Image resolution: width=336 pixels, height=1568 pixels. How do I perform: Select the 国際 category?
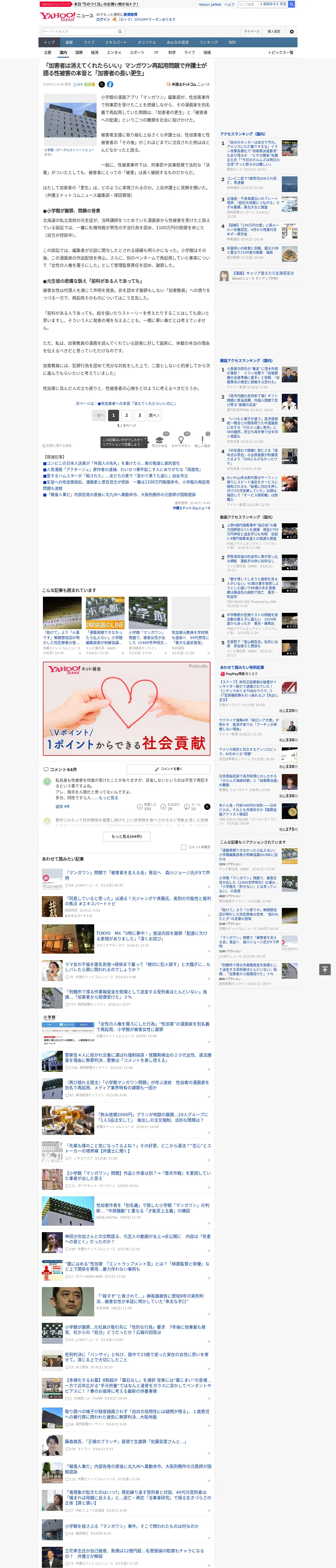click(x=79, y=52)
